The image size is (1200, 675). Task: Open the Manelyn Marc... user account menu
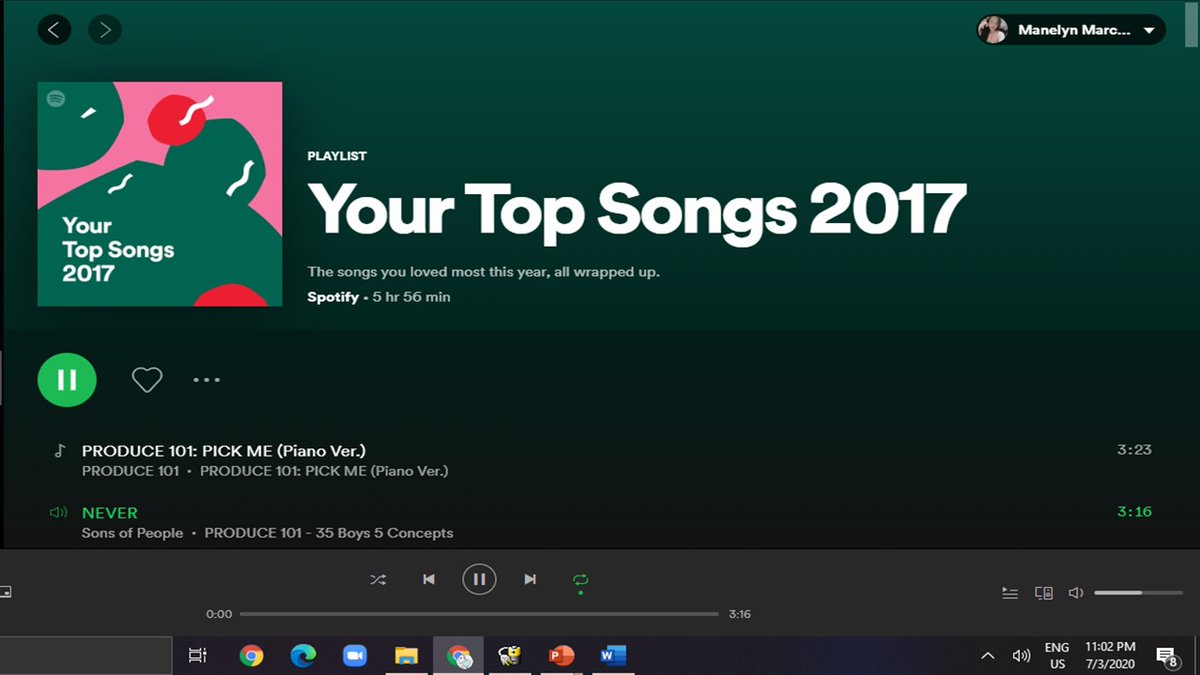click(x=1071, y=30)
